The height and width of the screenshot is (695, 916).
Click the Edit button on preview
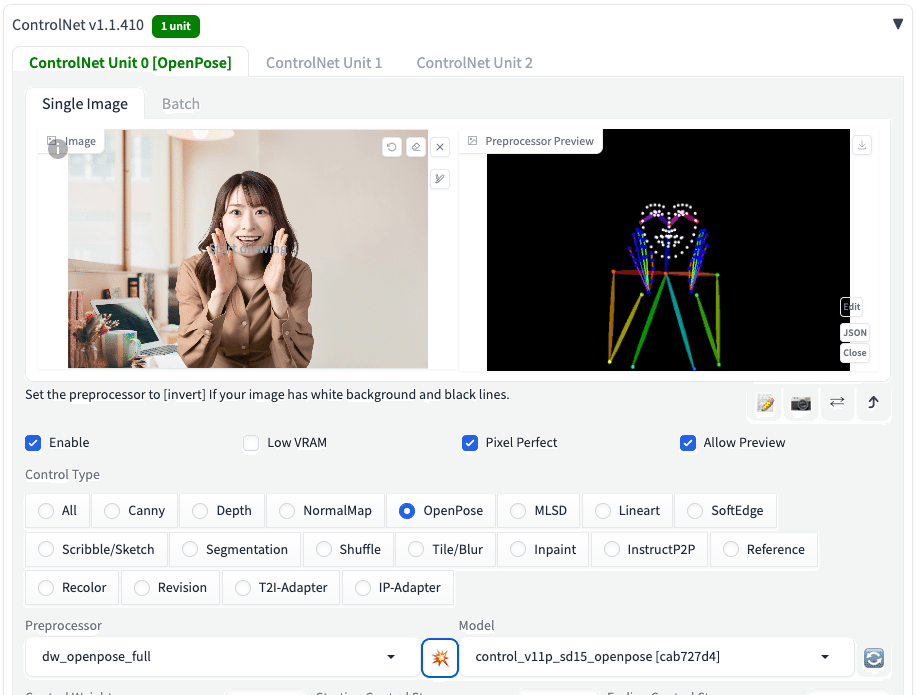[852, 307]
